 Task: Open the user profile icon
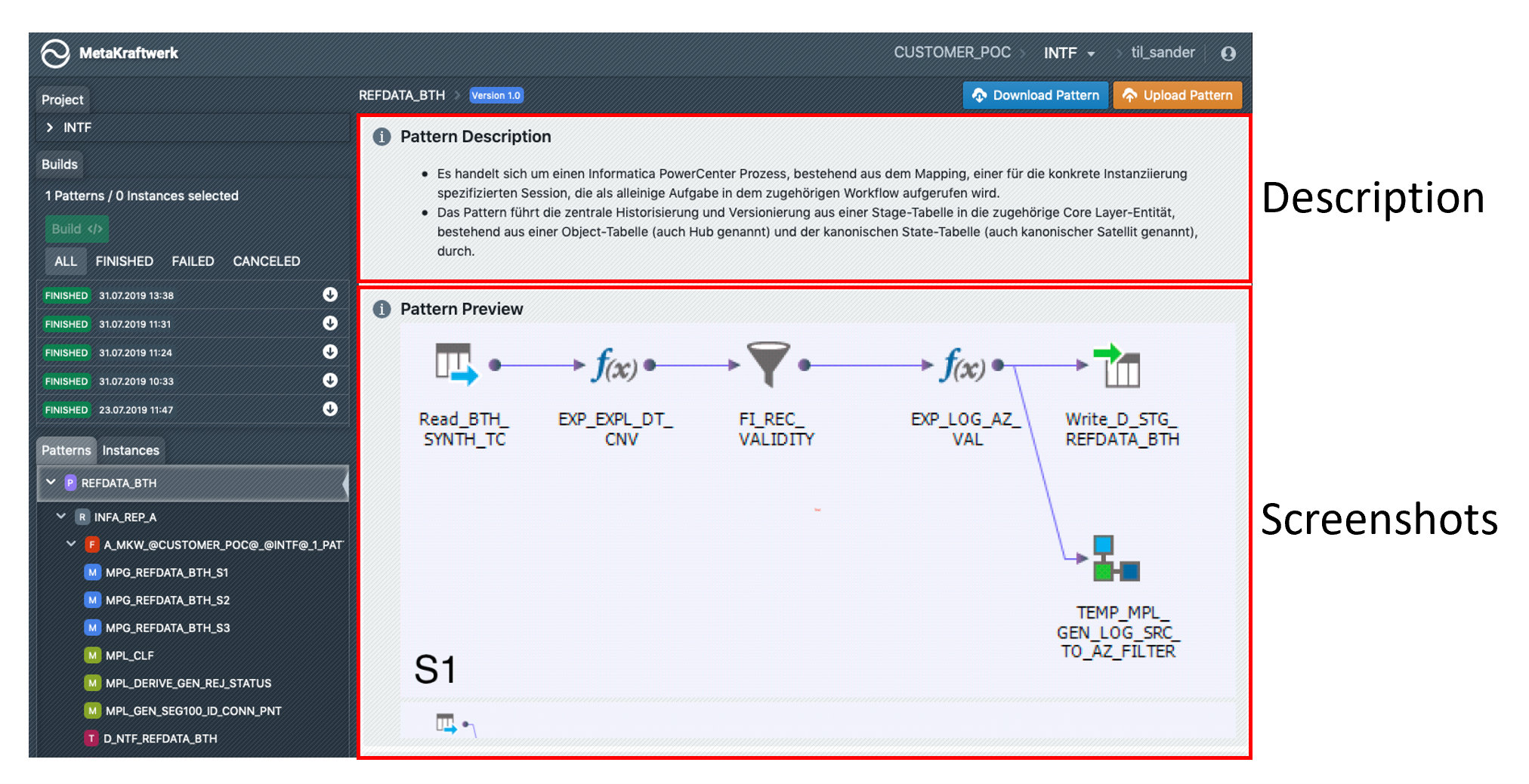tap(1228, 54)
